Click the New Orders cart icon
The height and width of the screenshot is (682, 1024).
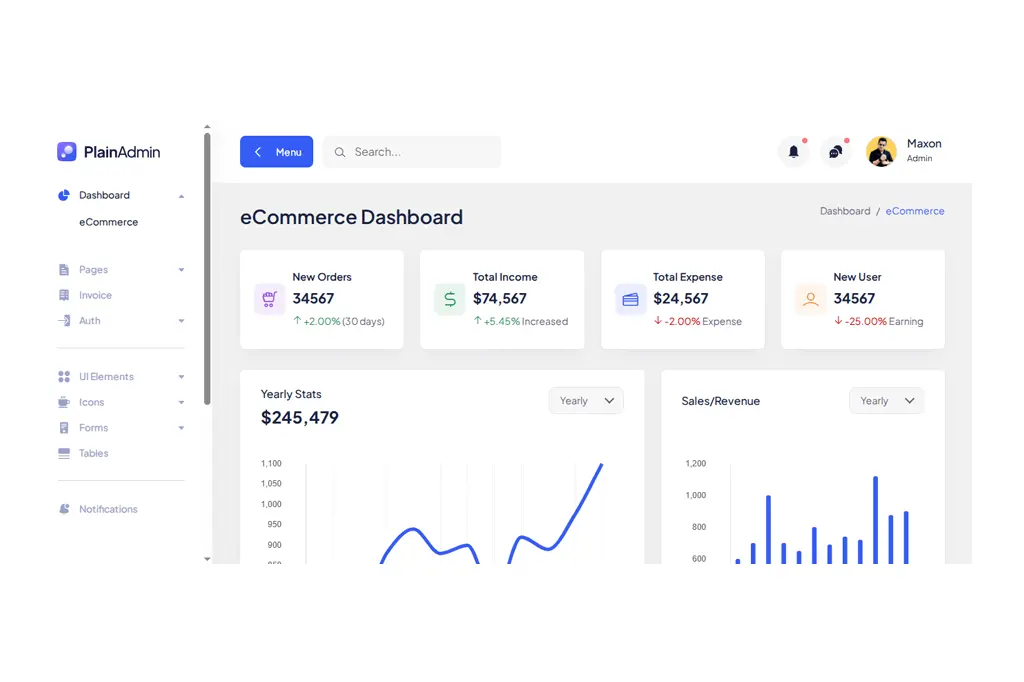(x=269, y=299)
